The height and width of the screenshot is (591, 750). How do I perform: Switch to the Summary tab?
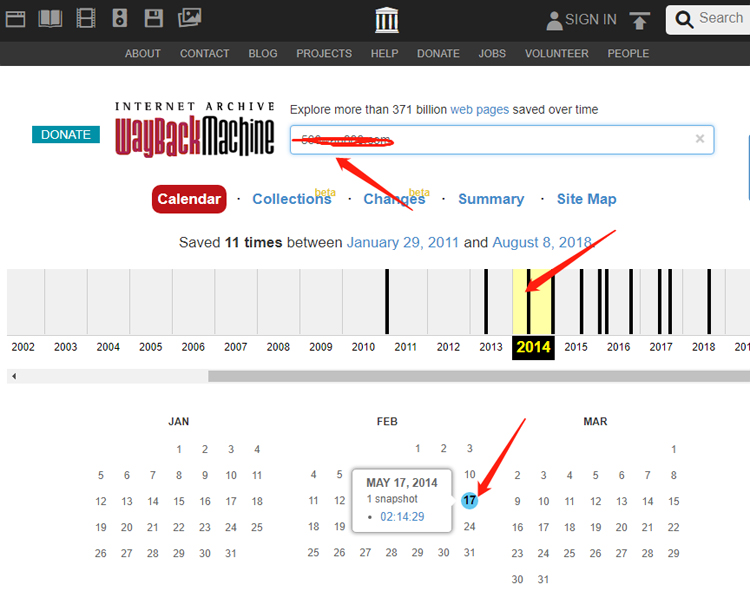[491, 199]
